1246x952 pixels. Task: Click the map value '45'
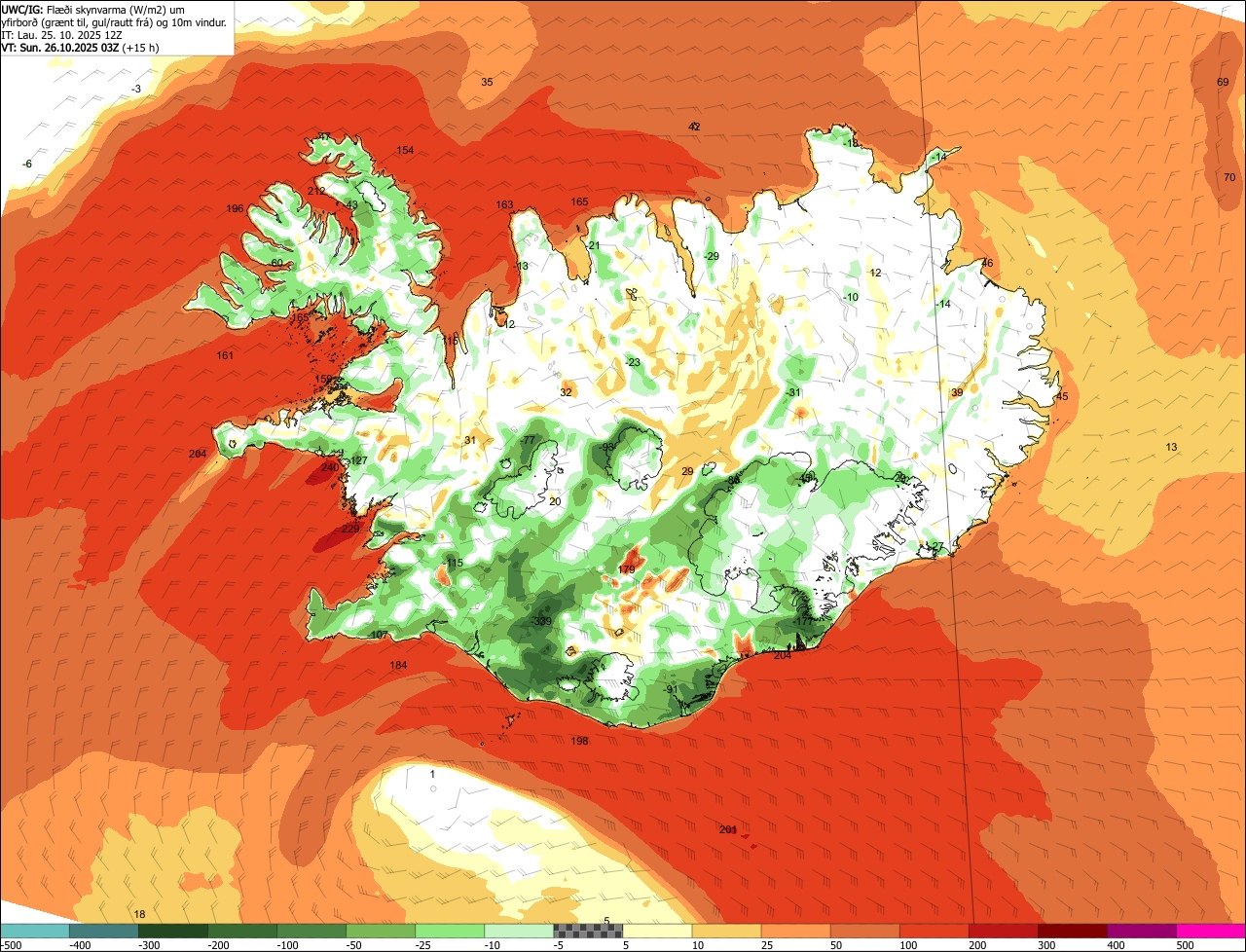tap(1062, 396)
